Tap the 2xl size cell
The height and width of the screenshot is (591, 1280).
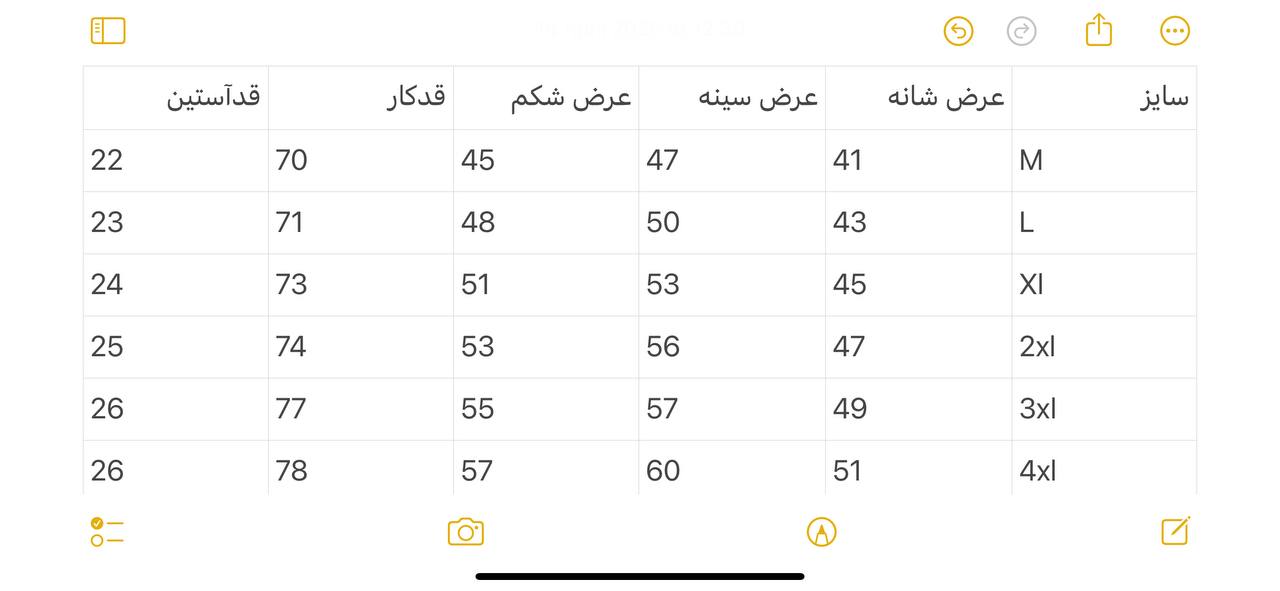[x=1104, y=347]
